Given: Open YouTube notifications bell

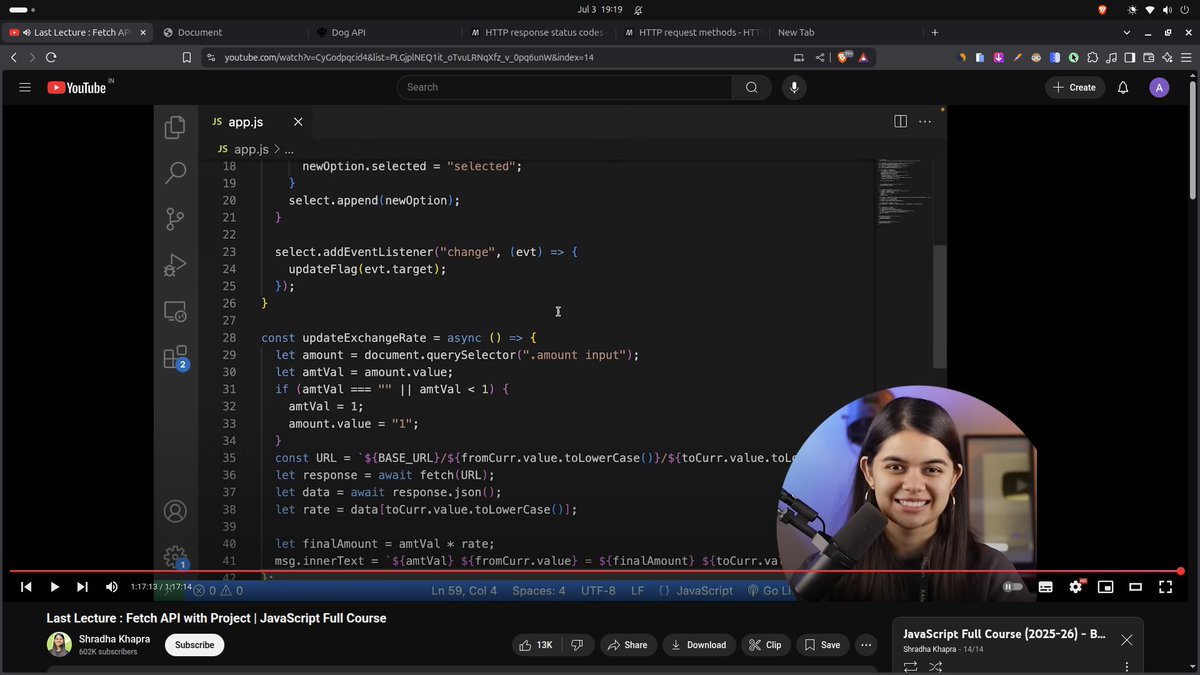Looking at the screenshot, I should pyautogui.click(x=1123, y=87).
